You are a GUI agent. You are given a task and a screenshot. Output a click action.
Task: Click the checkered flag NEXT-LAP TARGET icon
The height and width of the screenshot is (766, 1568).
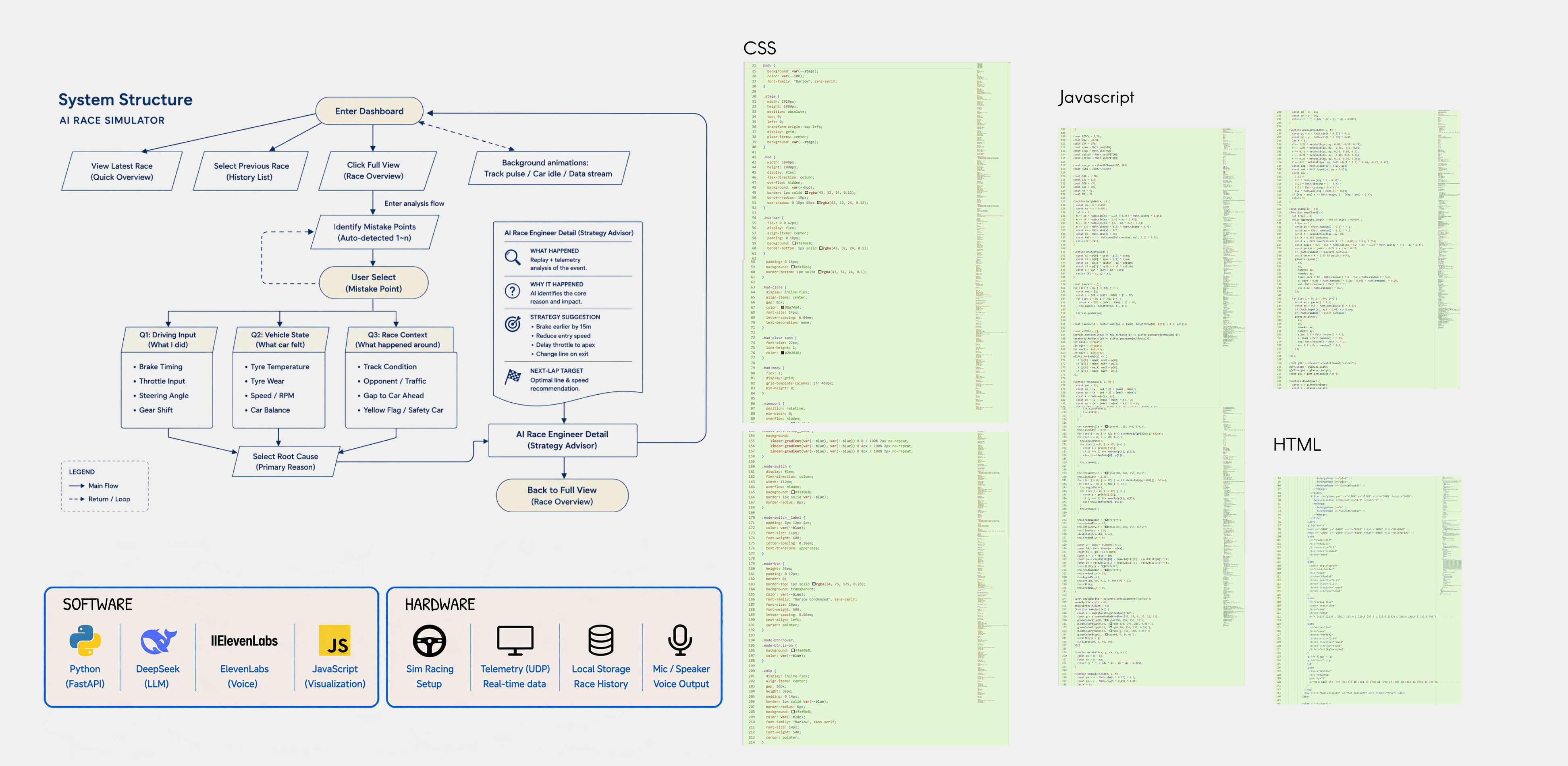point(513,377)
